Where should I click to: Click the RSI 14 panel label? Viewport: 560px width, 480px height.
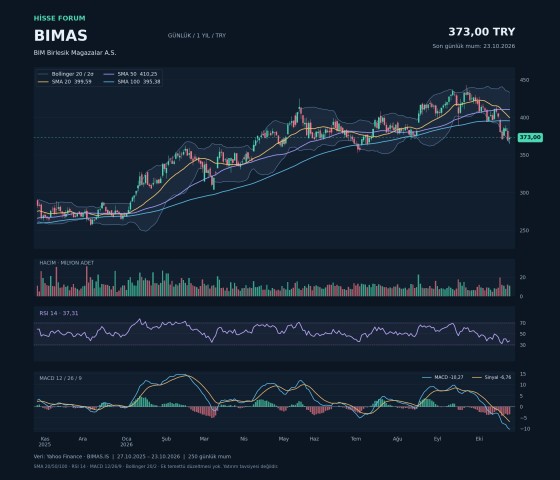click(59, 313)
